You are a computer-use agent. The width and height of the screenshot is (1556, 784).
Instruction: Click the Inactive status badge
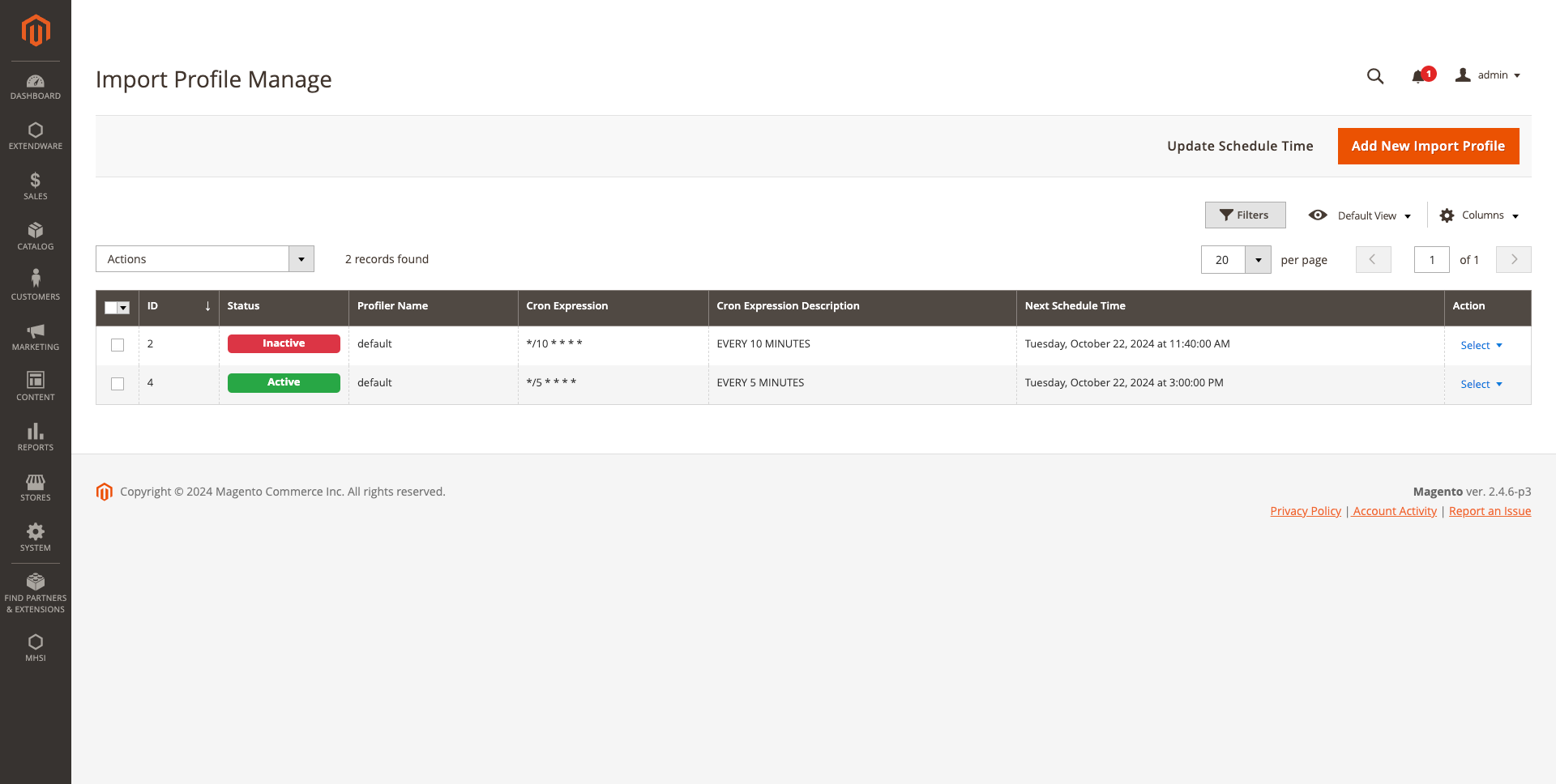pyautogui.click(x=284, y=343)
